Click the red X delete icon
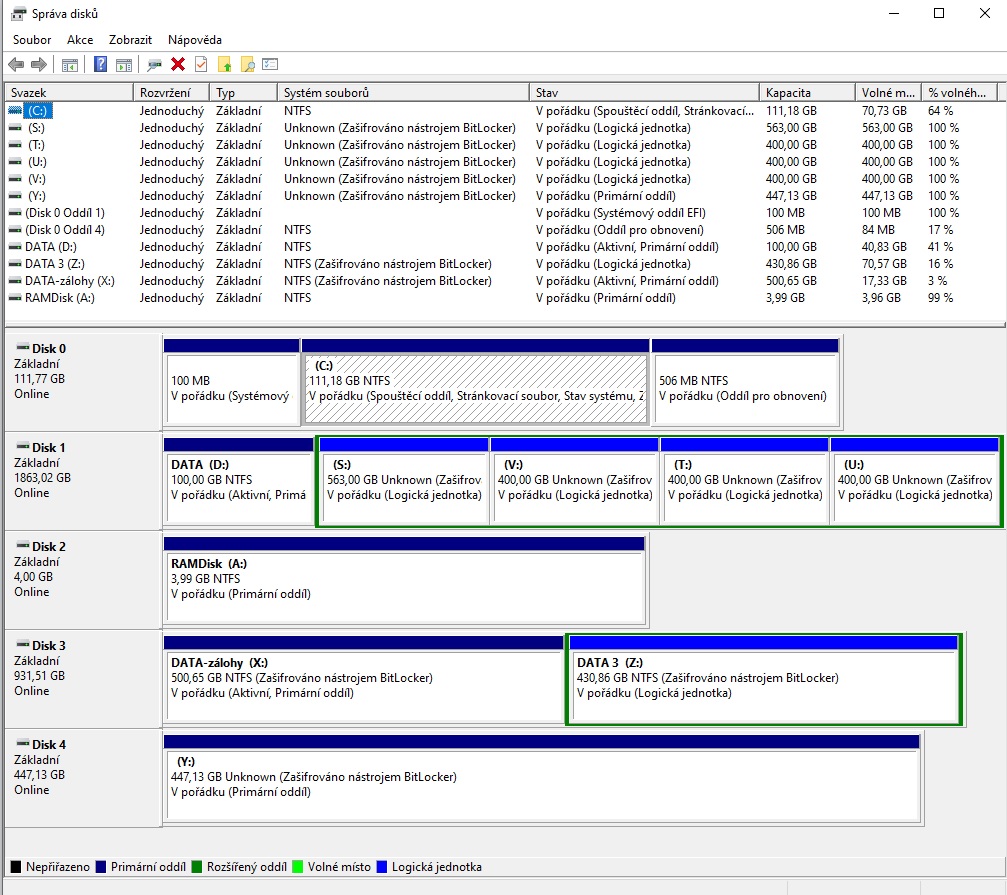 [178, 65]
